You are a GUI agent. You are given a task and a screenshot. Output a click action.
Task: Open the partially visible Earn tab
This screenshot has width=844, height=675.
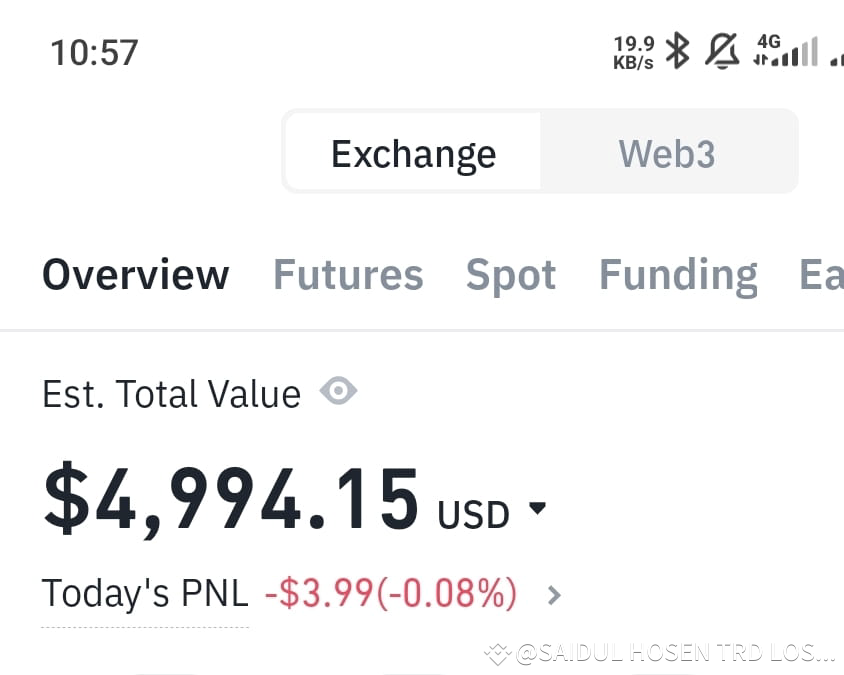pyautogui.click(x=821, y=275)
